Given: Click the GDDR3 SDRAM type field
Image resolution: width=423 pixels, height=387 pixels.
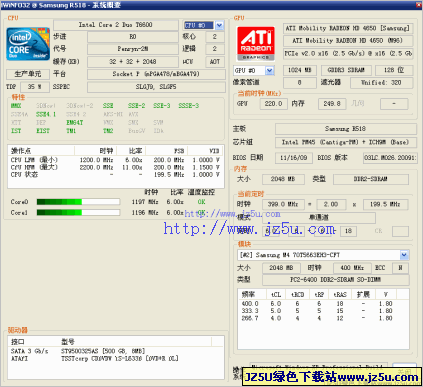Looking at the screenshot, I should (346, 70).
